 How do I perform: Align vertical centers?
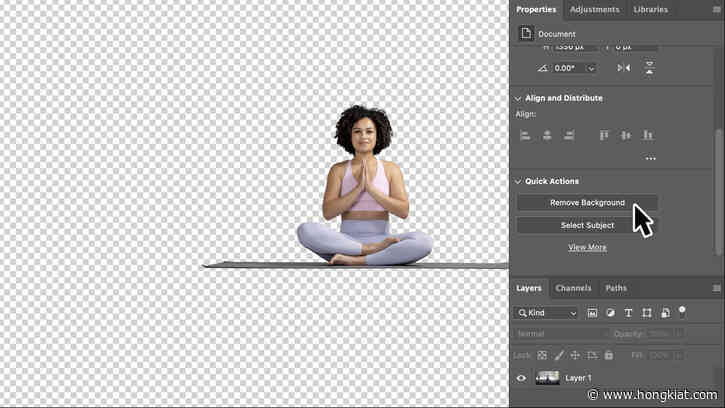(626, 135)
